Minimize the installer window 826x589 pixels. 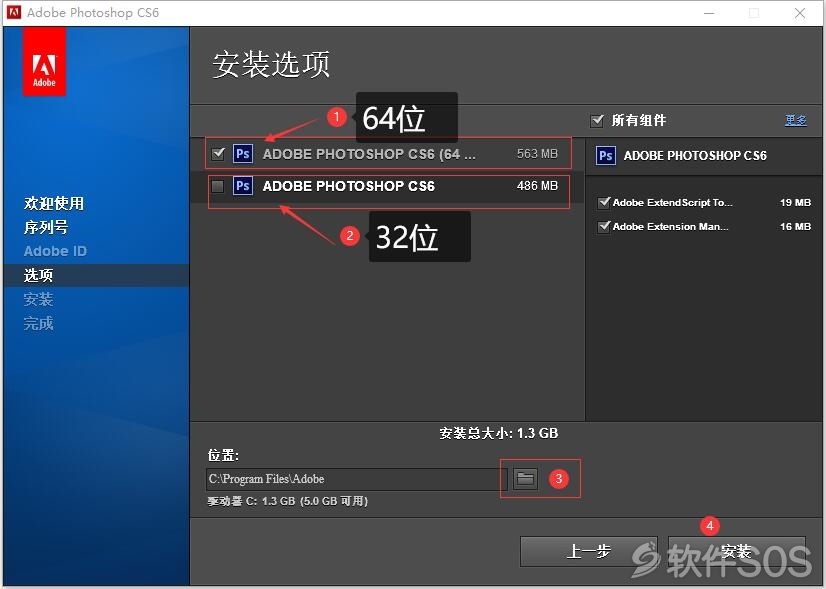click(x=709, y=13)
